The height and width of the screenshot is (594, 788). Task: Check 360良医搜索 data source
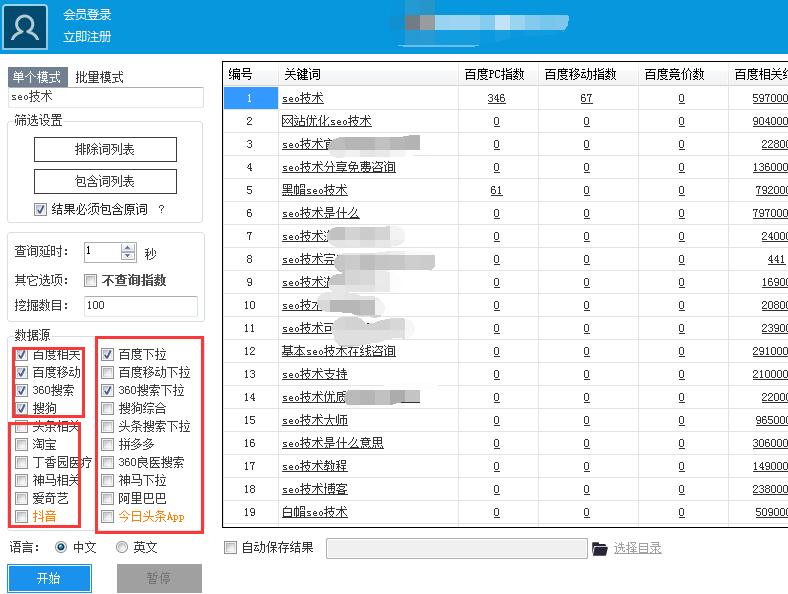(107, 462)
